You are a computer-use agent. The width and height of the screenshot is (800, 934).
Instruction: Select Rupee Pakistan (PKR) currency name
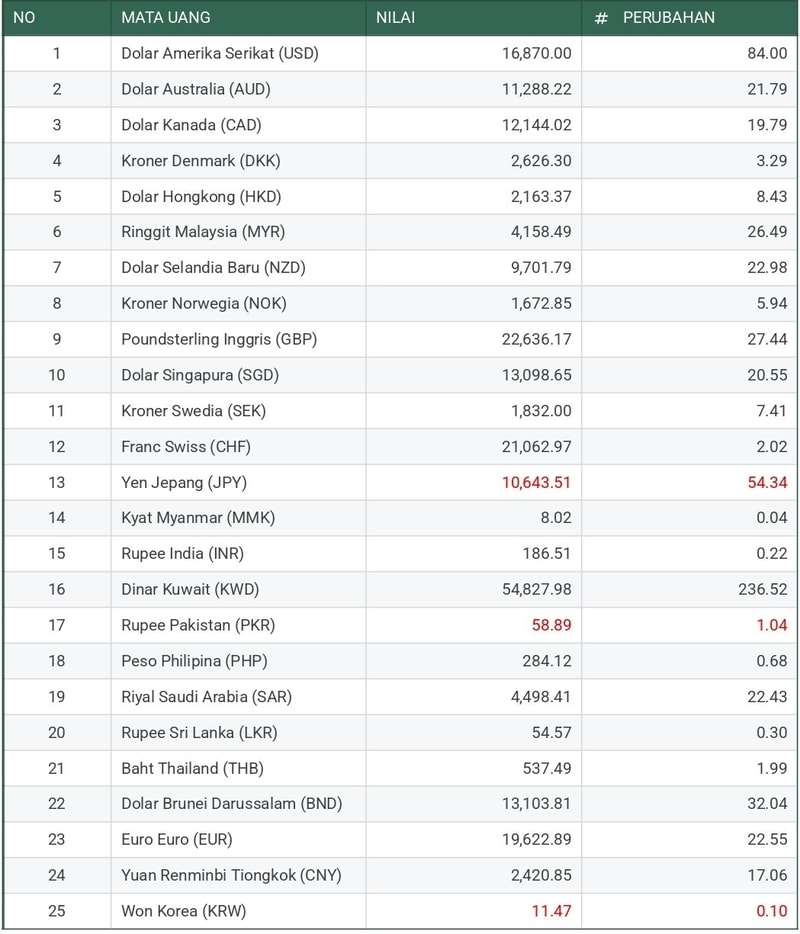pos(198,625)
